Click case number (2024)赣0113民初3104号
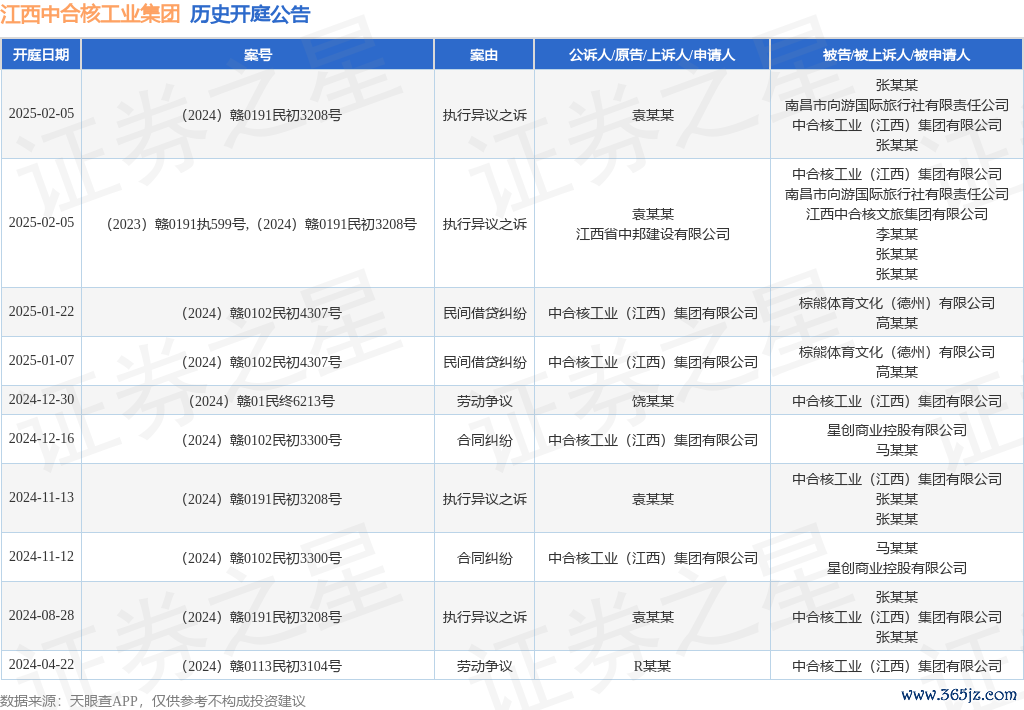Viewport: 1024px width, 710px height. point(261,666)
